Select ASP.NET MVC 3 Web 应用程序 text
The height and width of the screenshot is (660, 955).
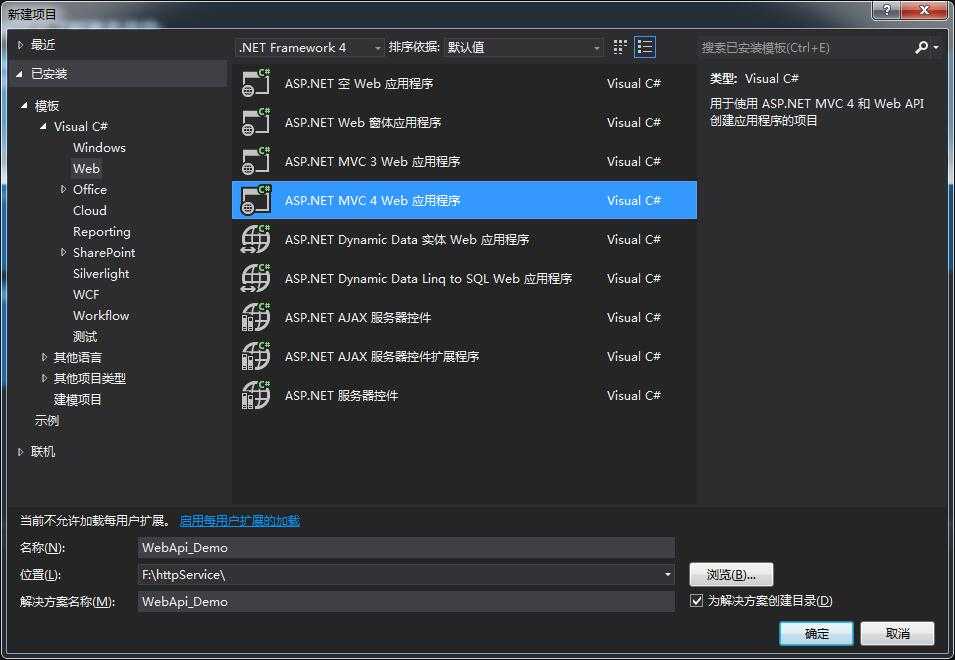coord(373,161)
